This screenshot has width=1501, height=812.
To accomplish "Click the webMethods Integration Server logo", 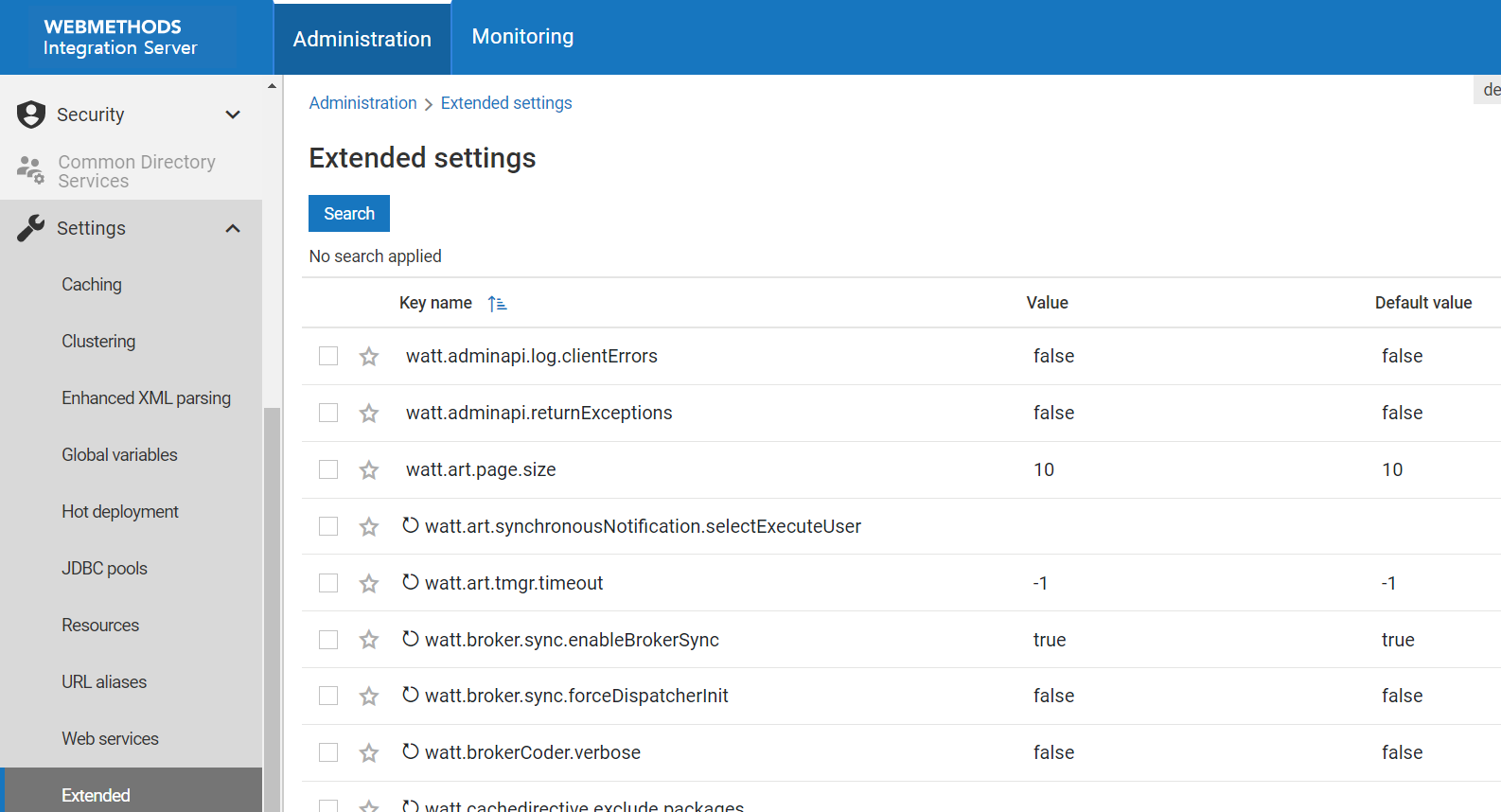I will point(120,37).
